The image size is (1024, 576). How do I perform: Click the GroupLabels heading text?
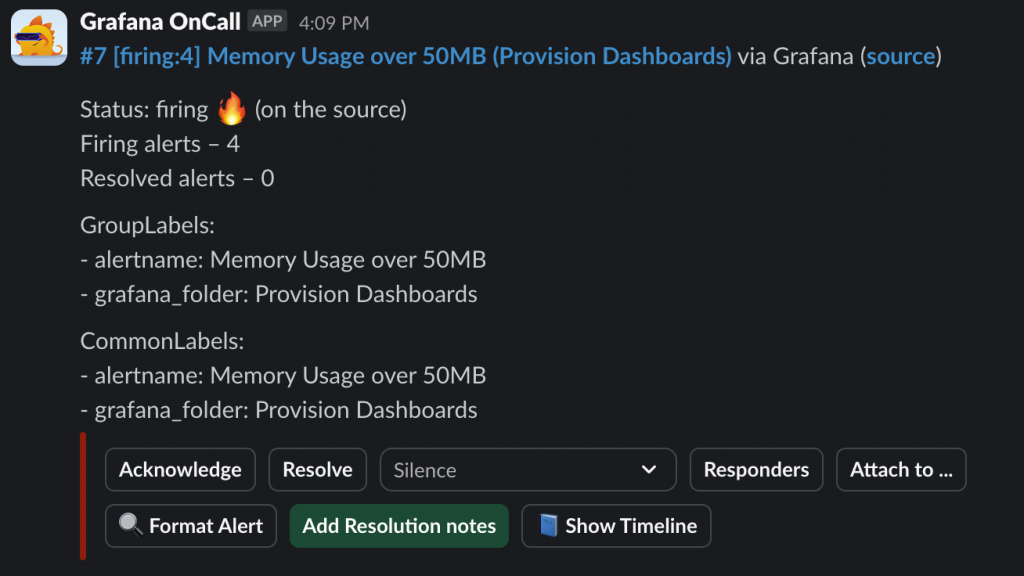point(147,226)
